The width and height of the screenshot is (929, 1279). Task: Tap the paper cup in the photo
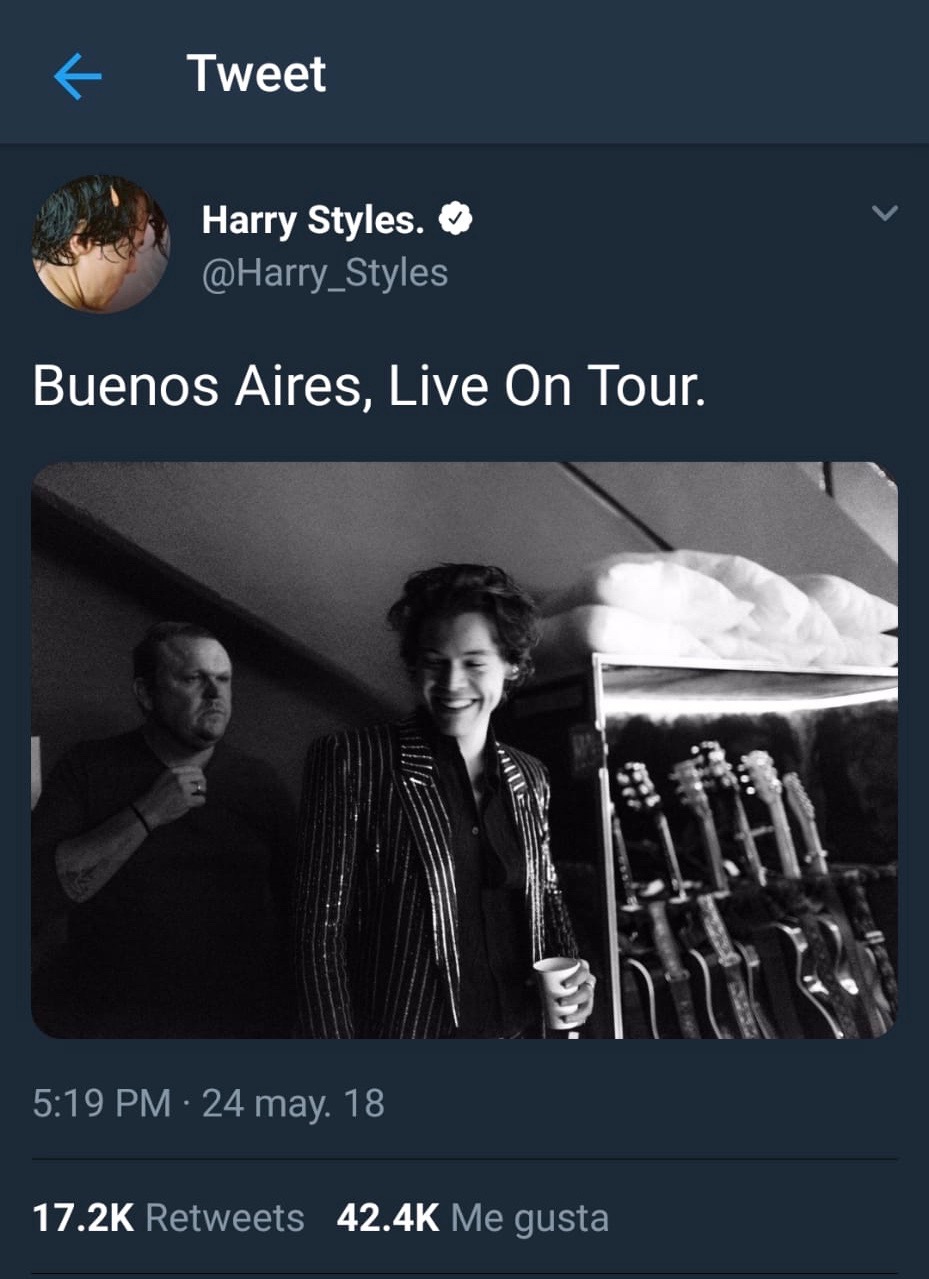[556, 992]
